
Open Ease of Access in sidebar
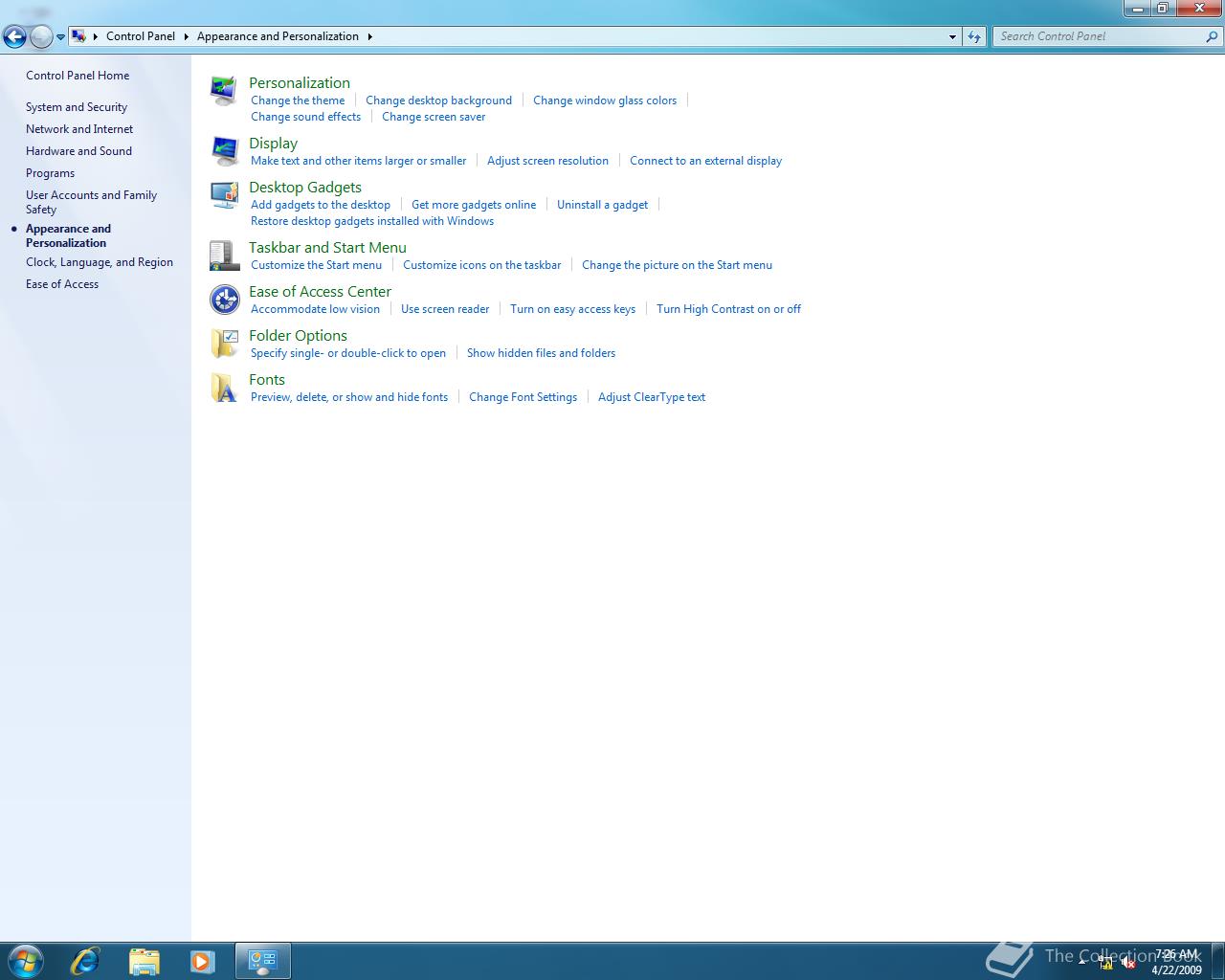[62, 284]
